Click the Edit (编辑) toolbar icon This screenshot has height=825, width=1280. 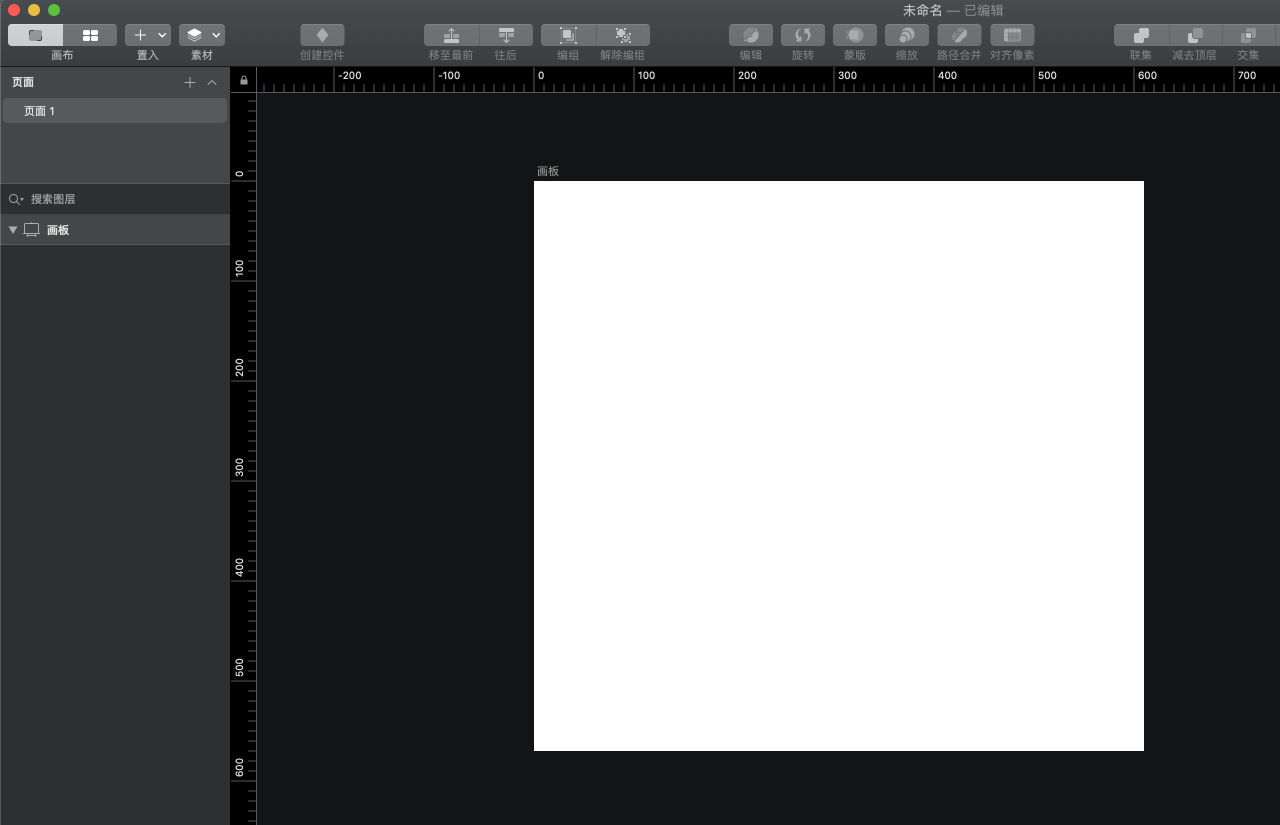point(751,35)
